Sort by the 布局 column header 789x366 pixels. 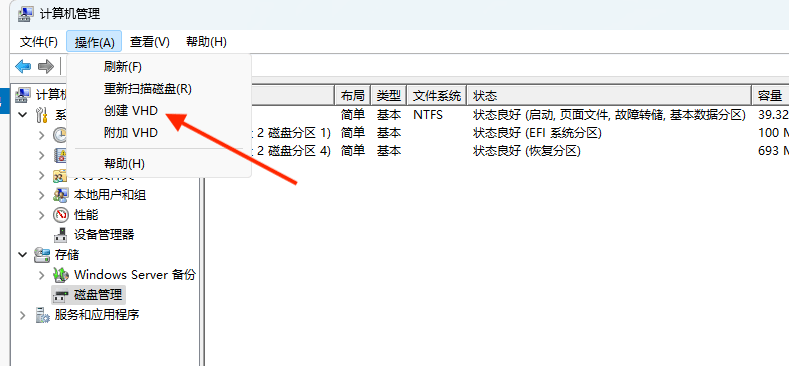353,95
